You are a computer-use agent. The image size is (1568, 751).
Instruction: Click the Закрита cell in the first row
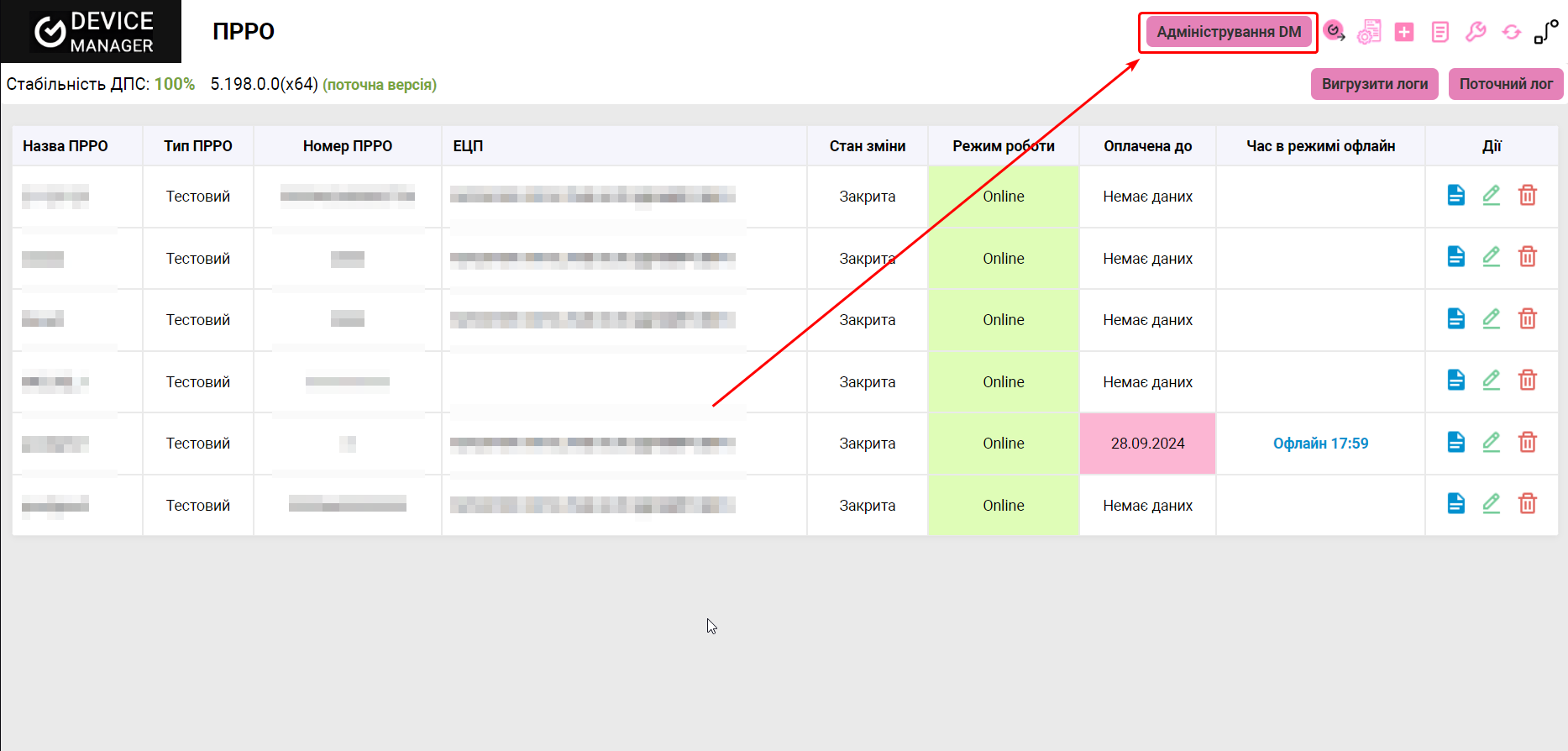coord(868,197)
